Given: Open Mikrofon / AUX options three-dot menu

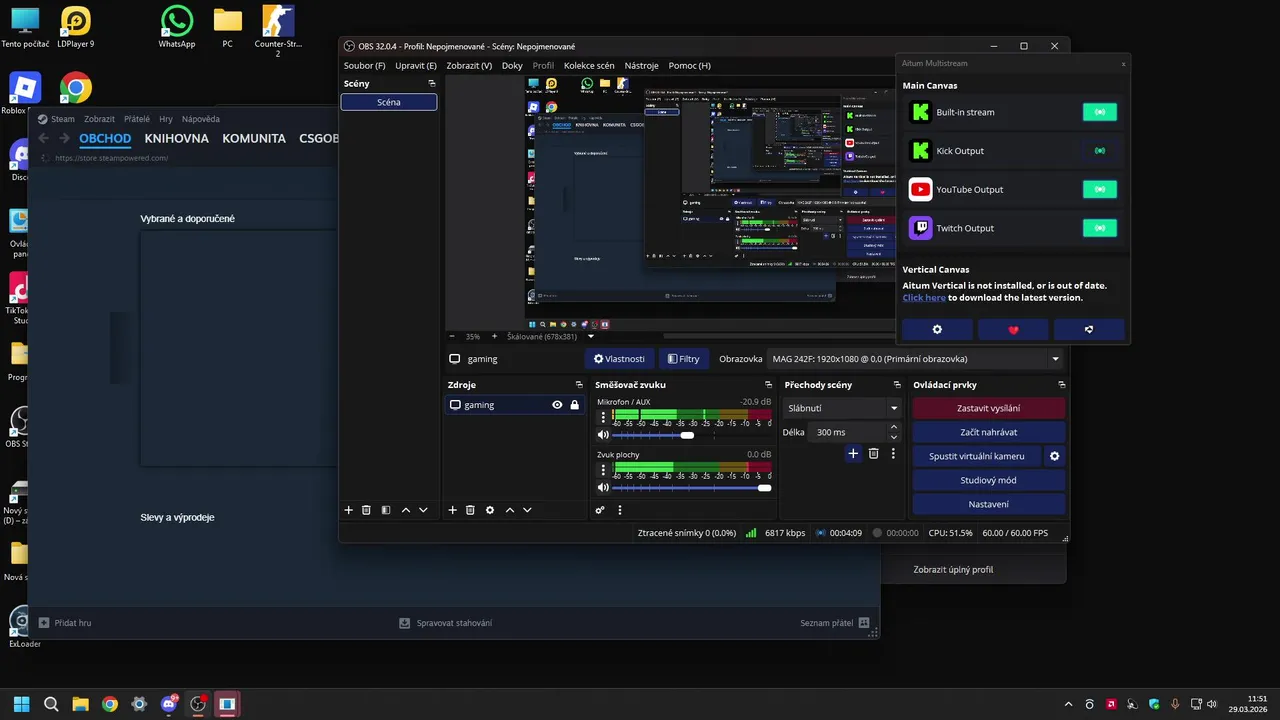Looking at the screenshot, I should 603,417.
